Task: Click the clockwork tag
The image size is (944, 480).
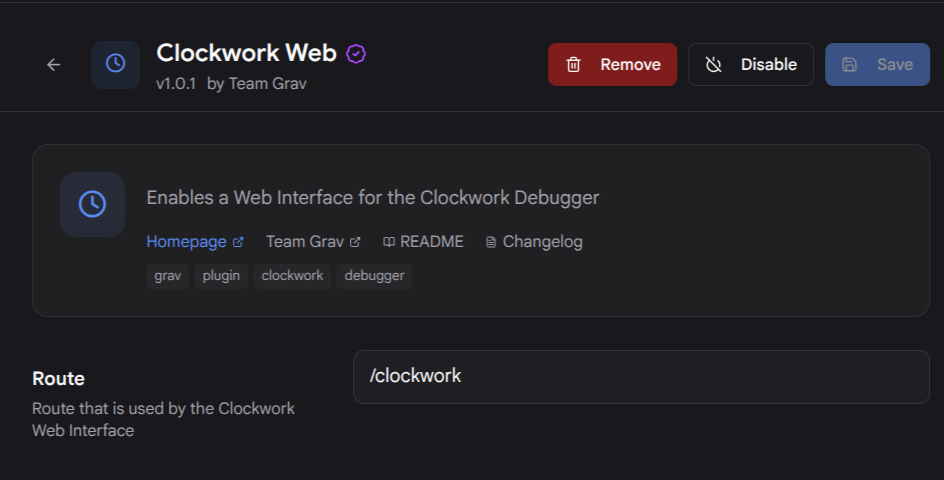Action: coord(292,276)
